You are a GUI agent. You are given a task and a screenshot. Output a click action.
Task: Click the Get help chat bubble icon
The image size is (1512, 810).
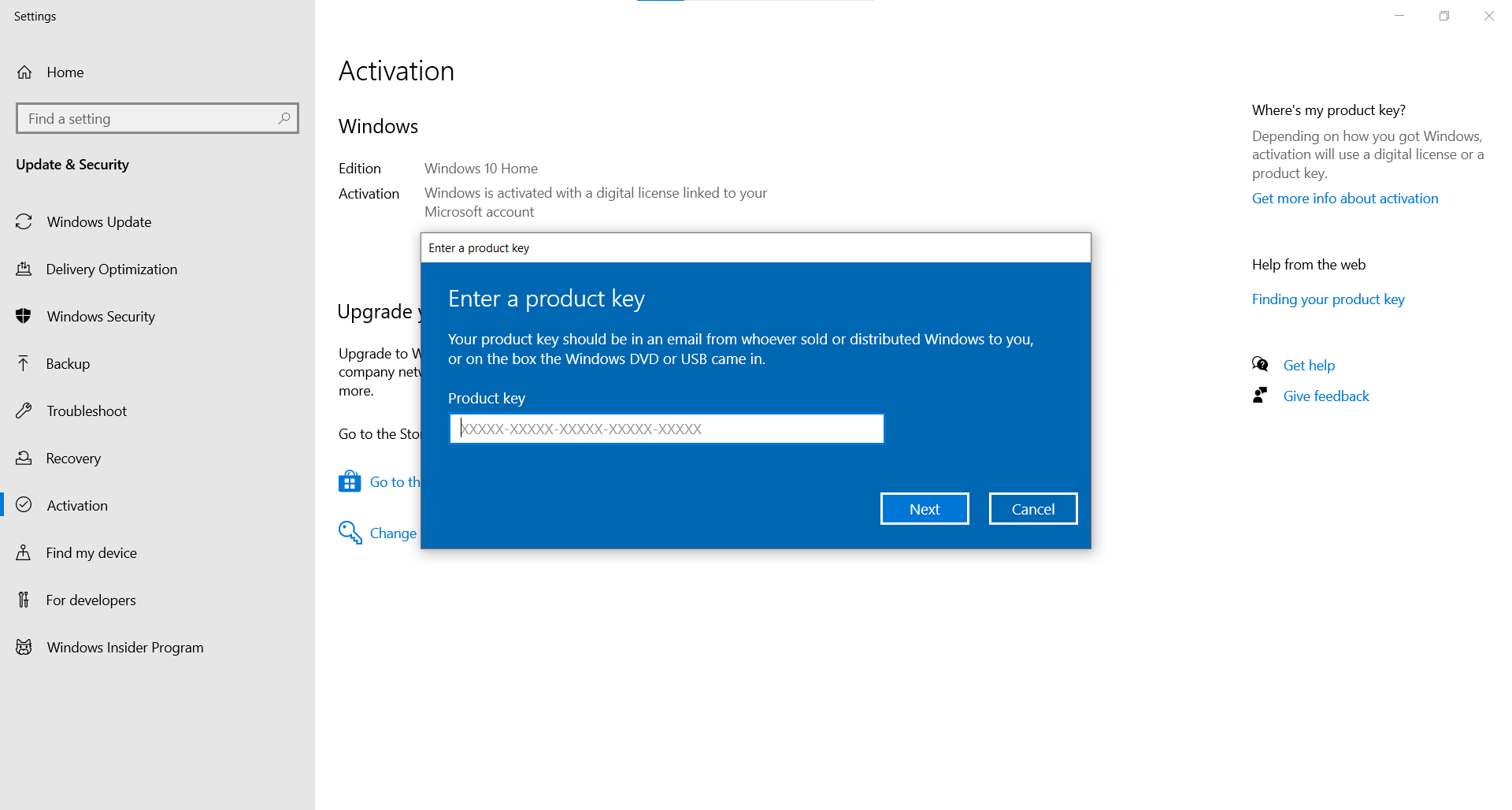(1260, 364)
